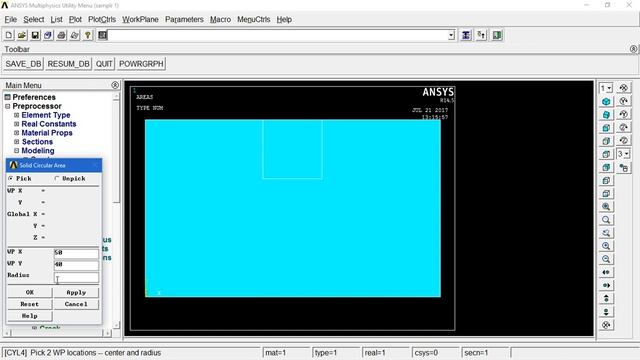Click the Fit View magnifier icon
Screen dimensions: 640x360
(x=606, y=207)
